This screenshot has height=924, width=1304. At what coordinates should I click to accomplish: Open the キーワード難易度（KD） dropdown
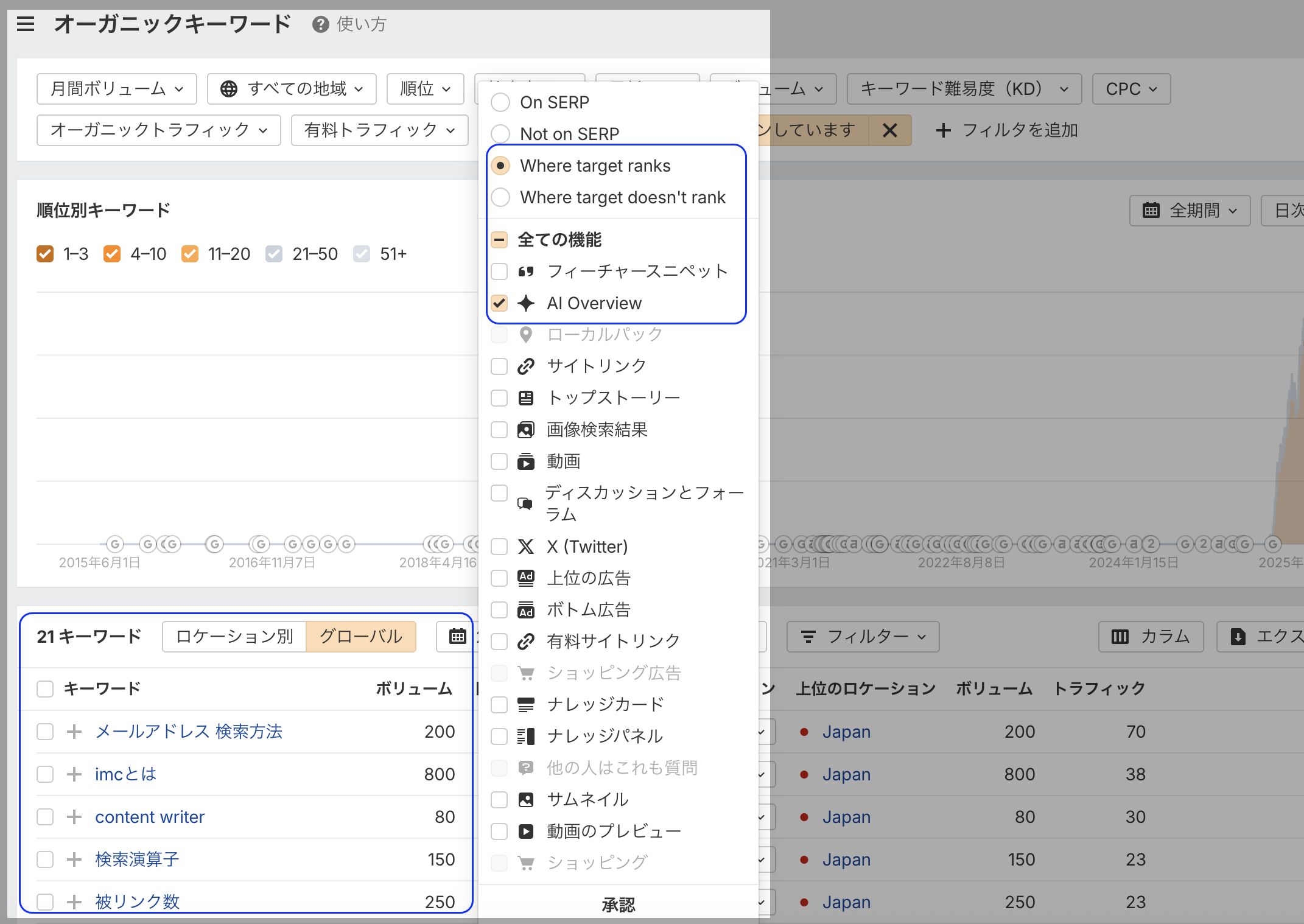964,89
